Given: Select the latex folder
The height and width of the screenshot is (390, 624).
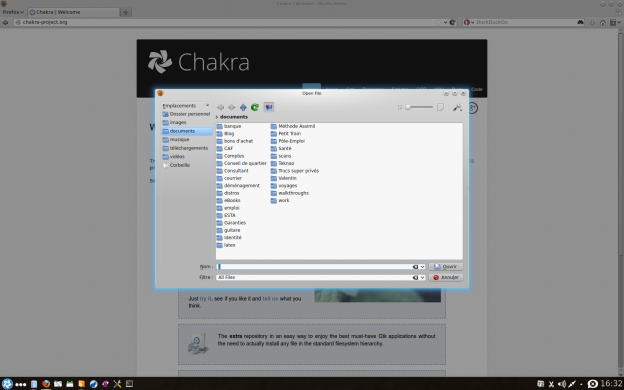Looking at the screenshot, I should [x=226, y=245].
